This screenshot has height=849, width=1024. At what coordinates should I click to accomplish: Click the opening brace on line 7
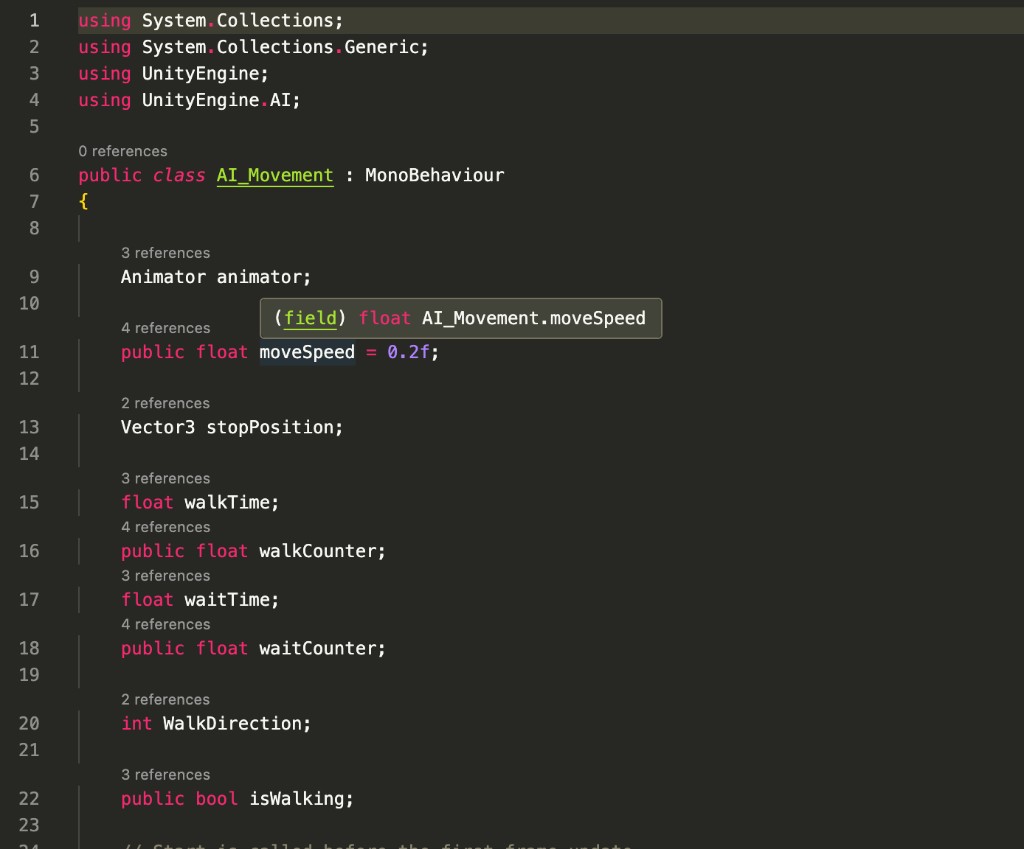click(83, 202)
